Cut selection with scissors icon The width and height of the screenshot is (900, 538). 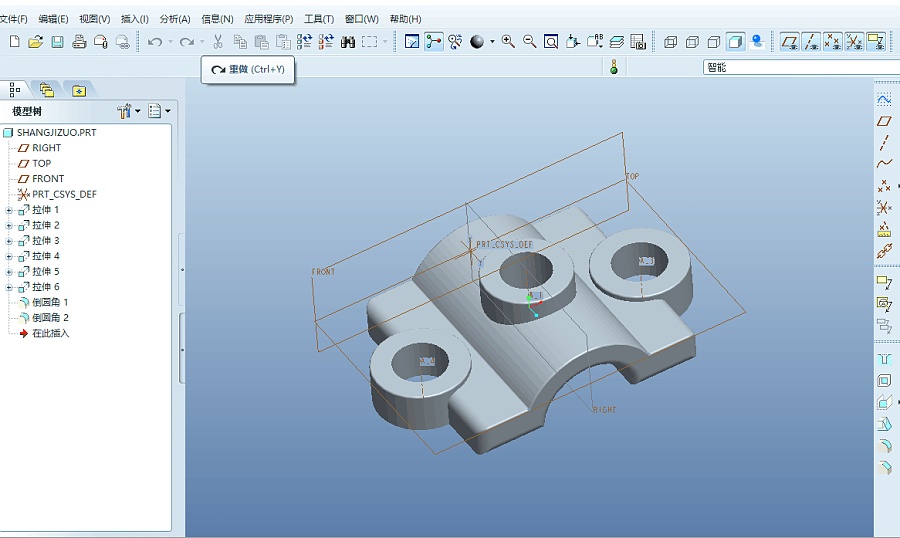tap(218, 41)
